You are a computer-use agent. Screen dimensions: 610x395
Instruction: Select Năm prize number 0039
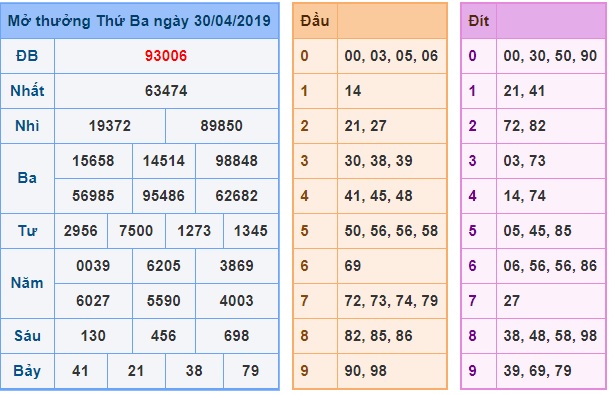coord(93,266)
